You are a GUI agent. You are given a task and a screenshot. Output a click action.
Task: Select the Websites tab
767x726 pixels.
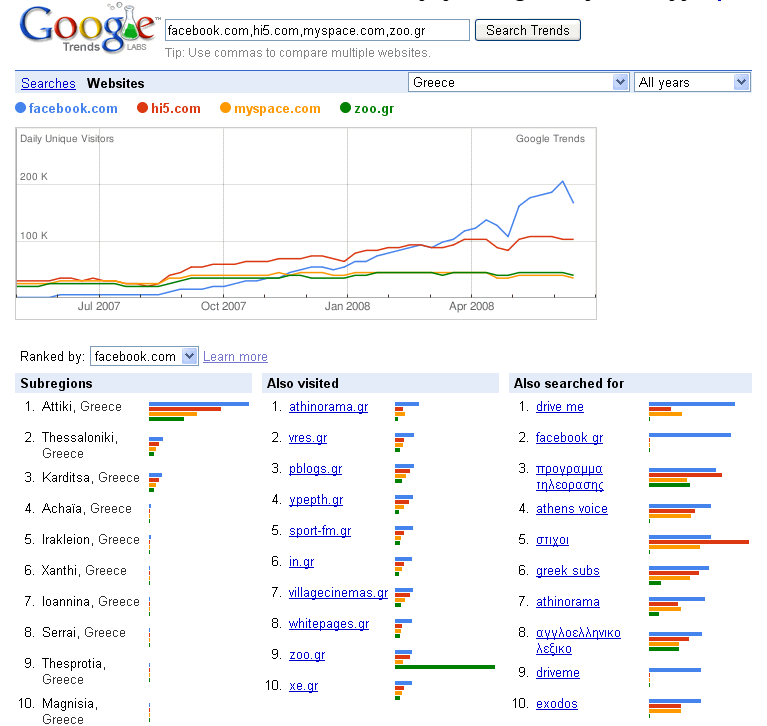click(115, 83)
